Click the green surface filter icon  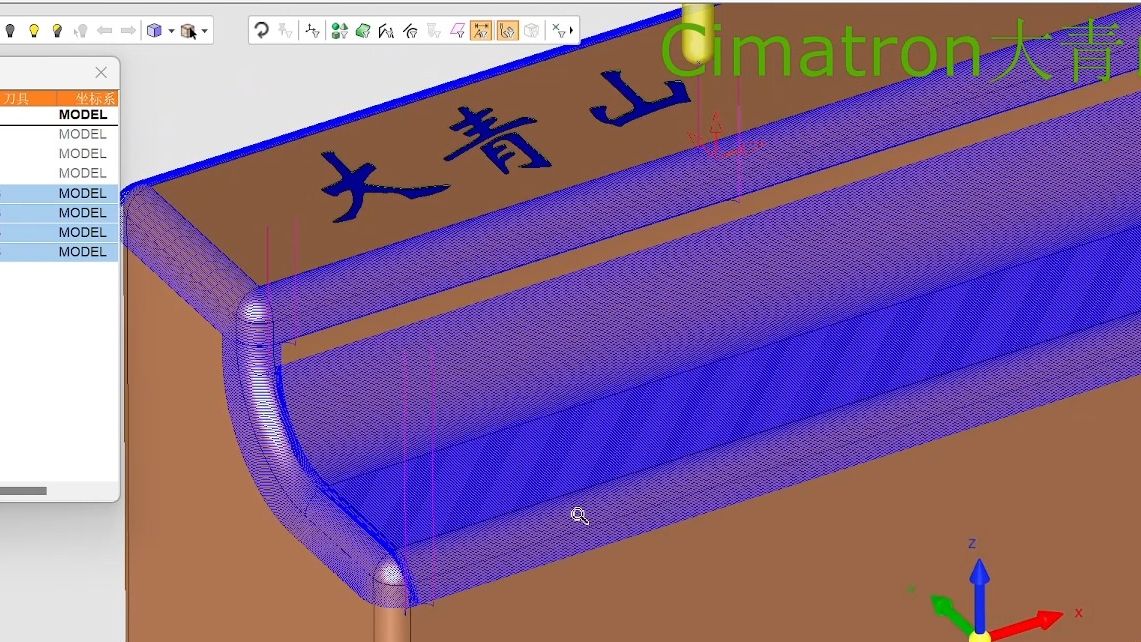coord(363,31)
